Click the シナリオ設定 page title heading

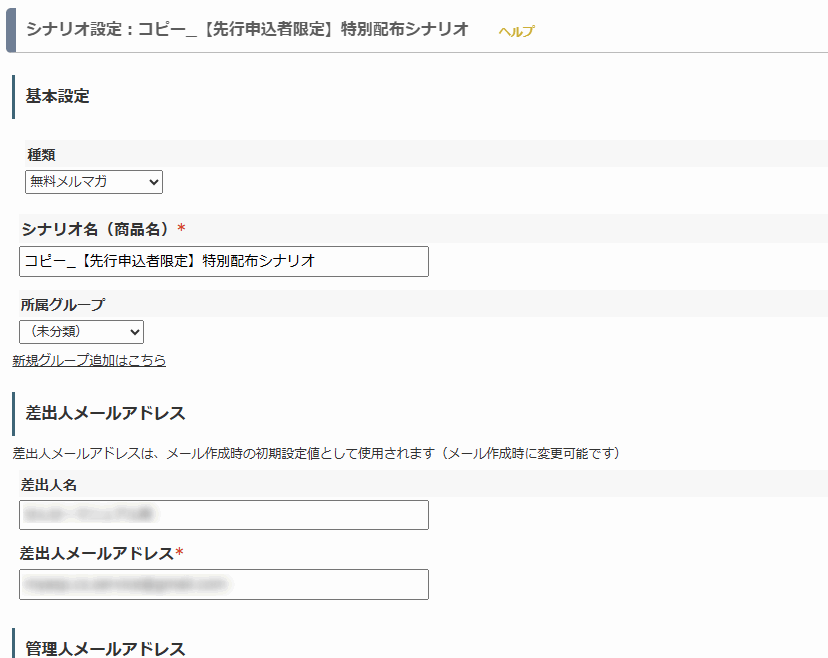(247, 29)
